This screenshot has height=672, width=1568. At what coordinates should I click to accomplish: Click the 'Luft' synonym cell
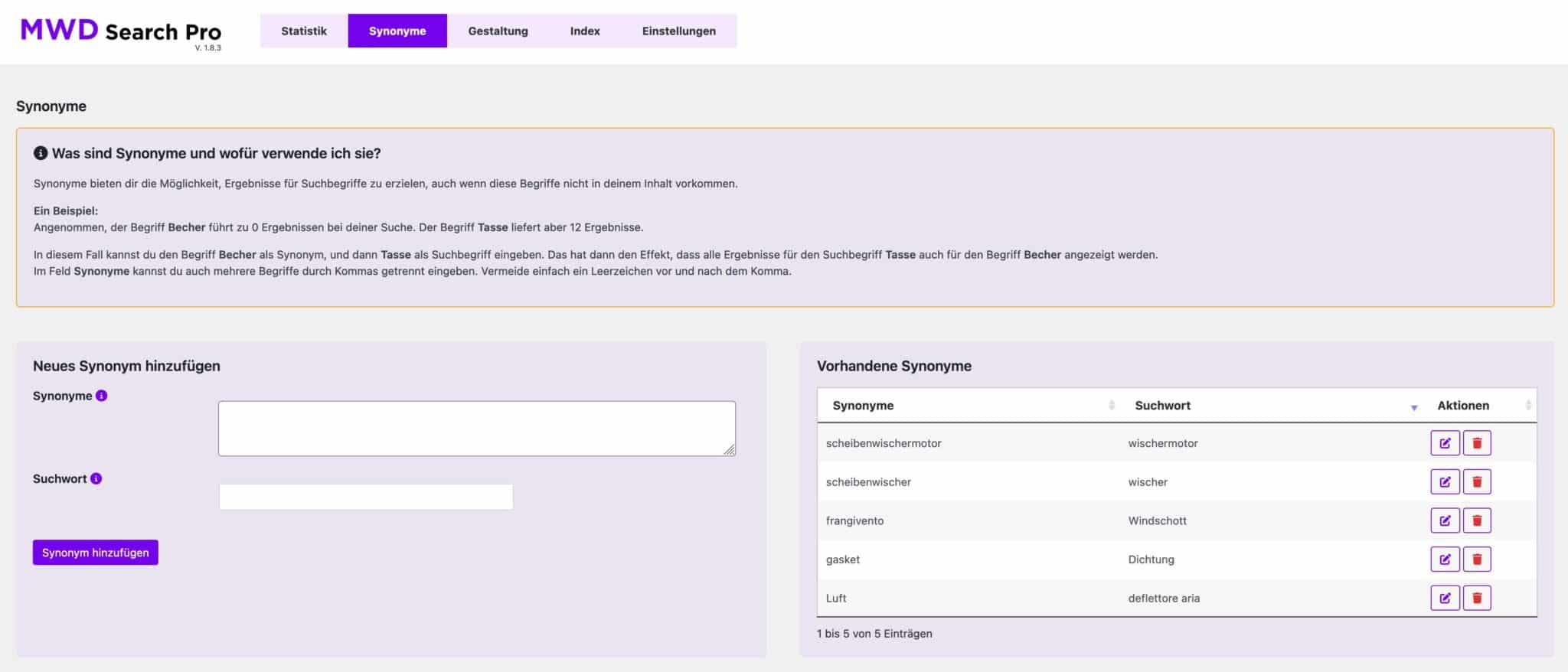tap(836, 599)
